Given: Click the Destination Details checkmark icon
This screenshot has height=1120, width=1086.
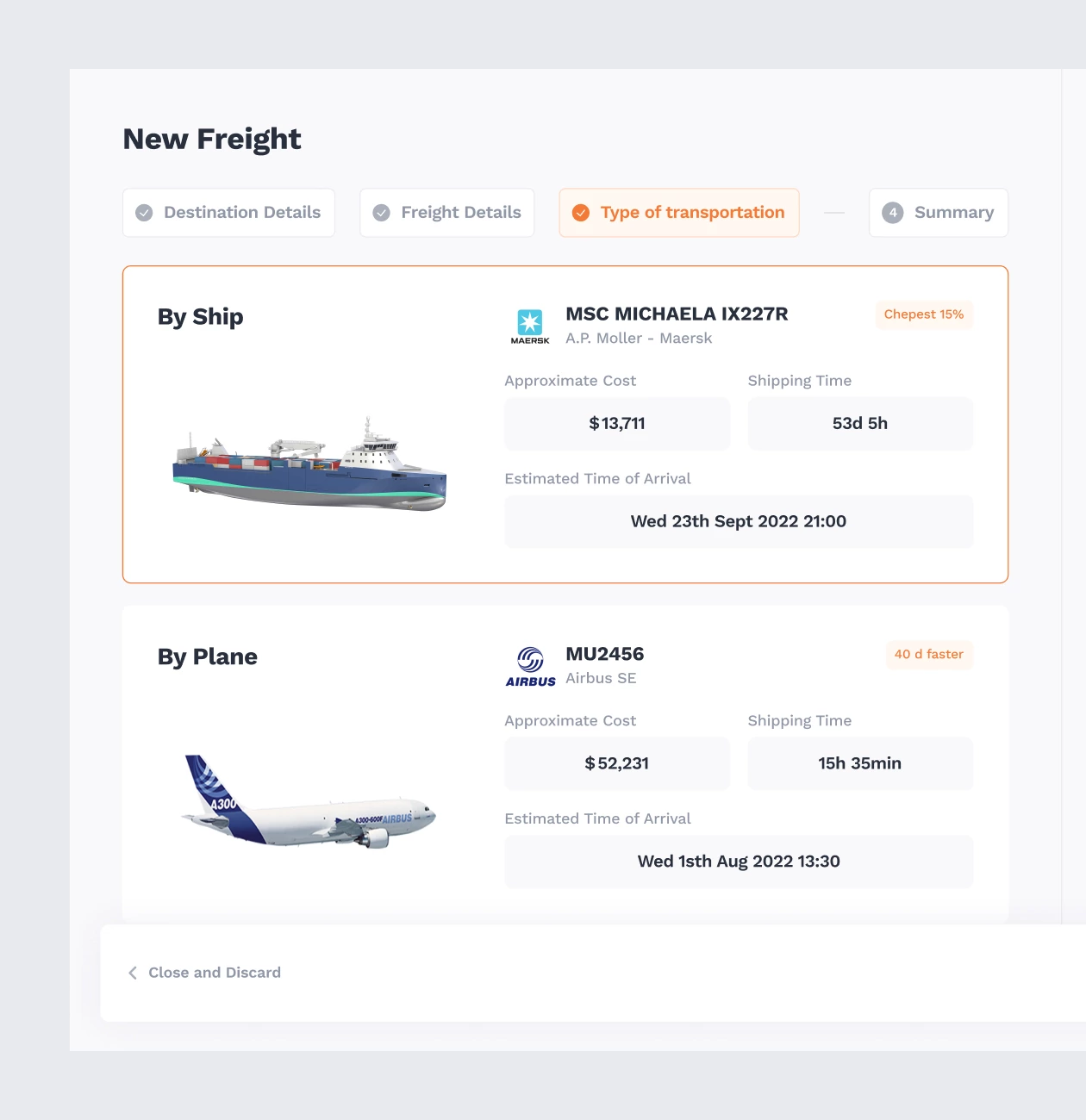Looking at the screenshot, I should (145, 213).
